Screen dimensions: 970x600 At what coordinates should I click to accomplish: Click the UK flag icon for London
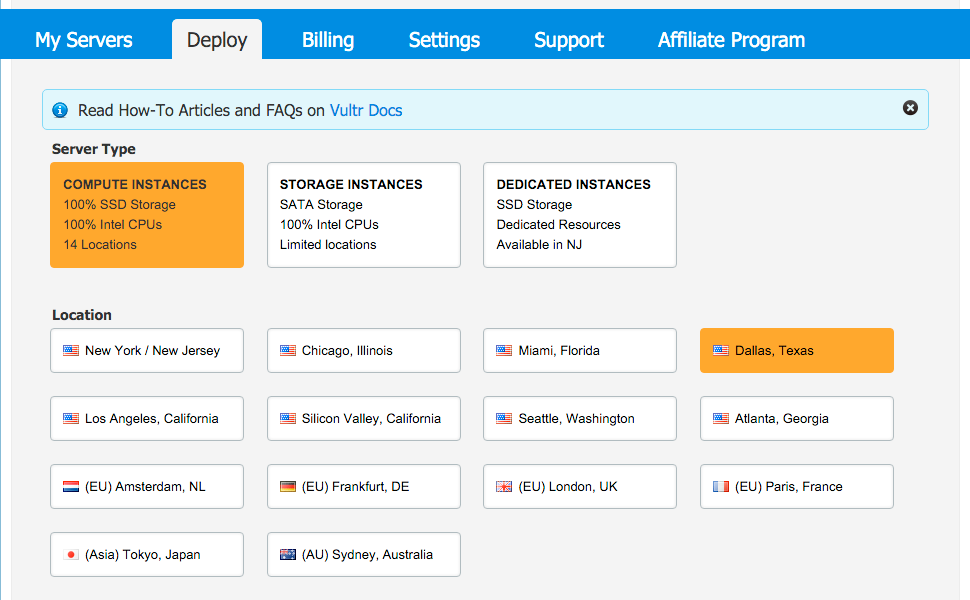coord(504,487)
